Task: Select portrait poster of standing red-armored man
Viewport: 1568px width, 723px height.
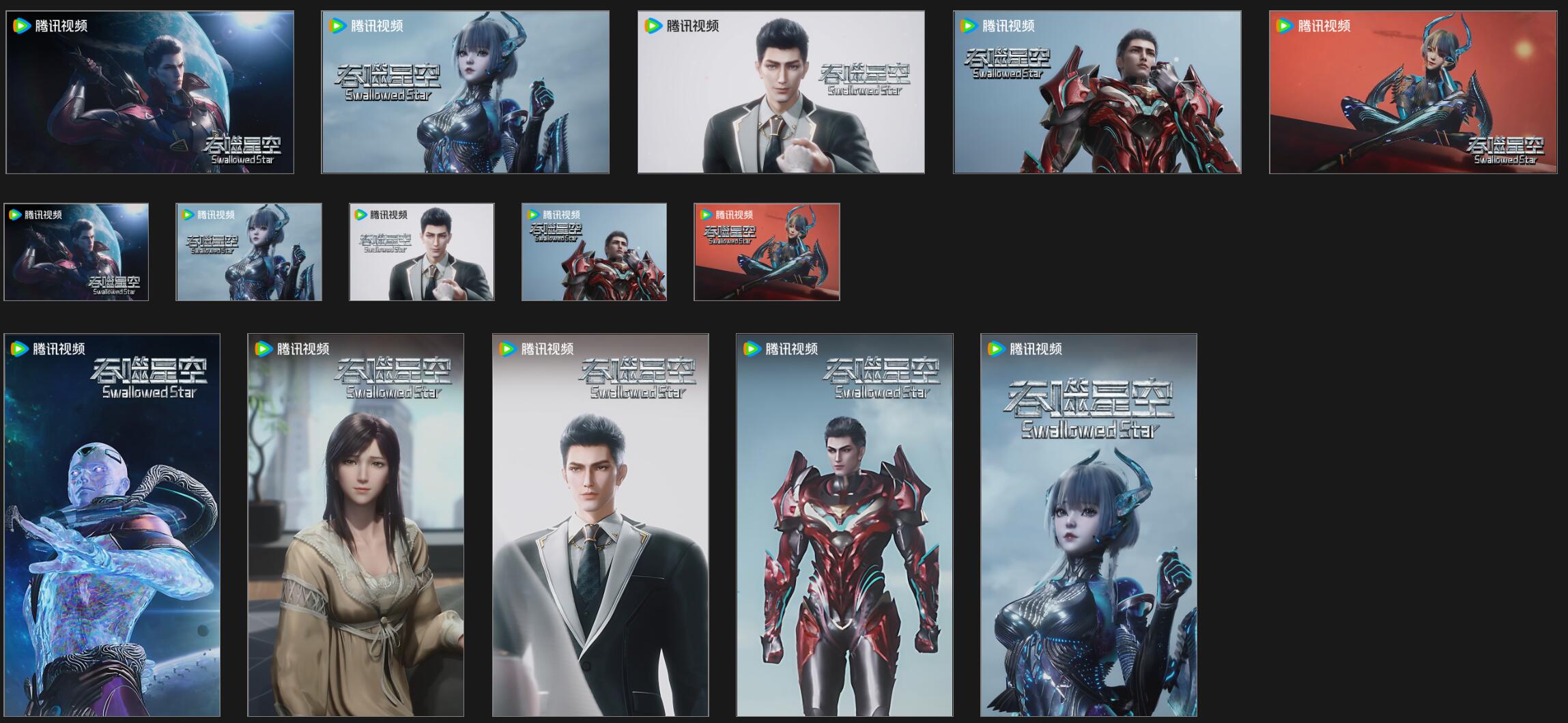Action: (844, 525)
